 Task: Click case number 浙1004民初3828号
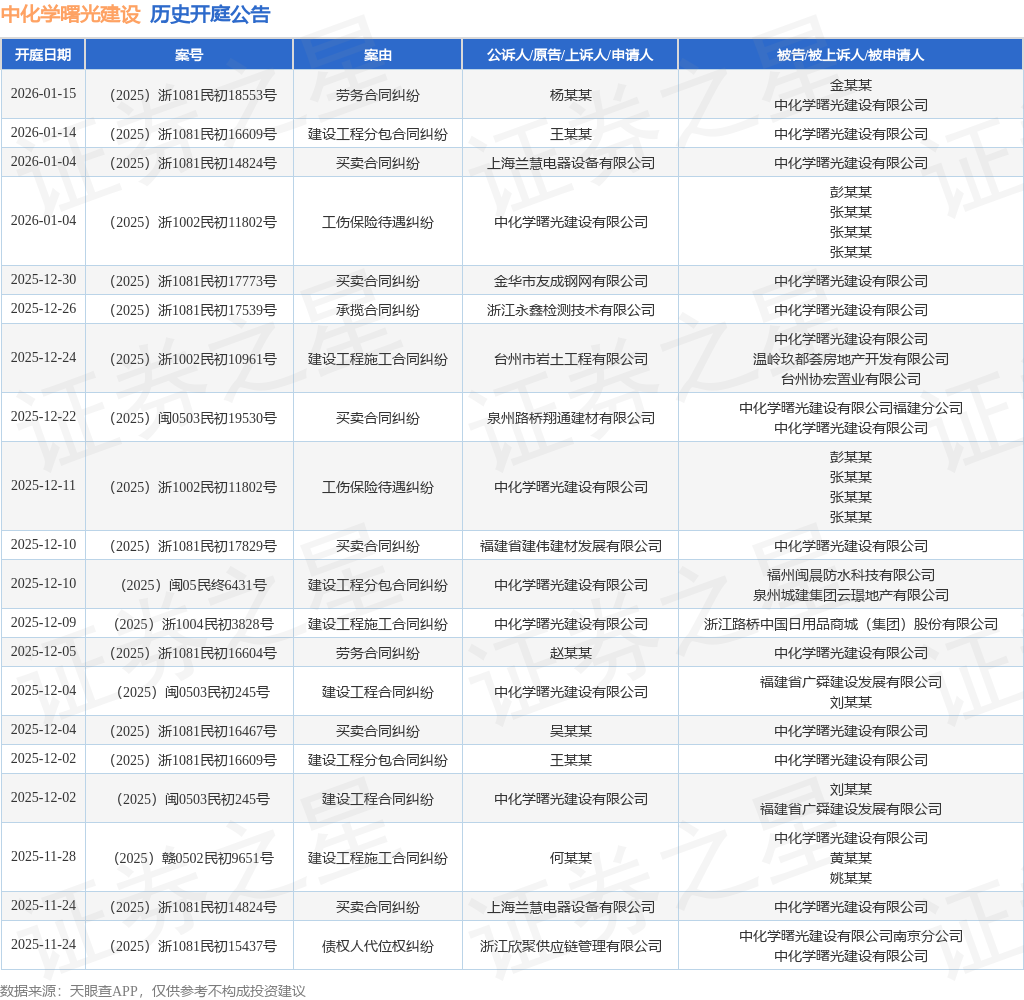(194, 624)
